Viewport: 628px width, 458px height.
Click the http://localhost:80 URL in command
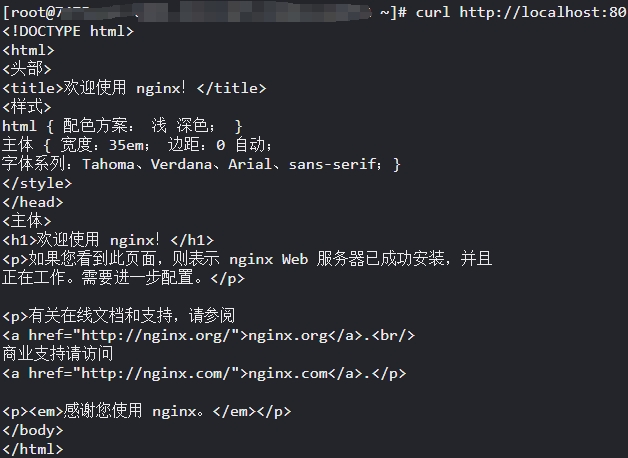pyautogui.click(x=543, y=12)
